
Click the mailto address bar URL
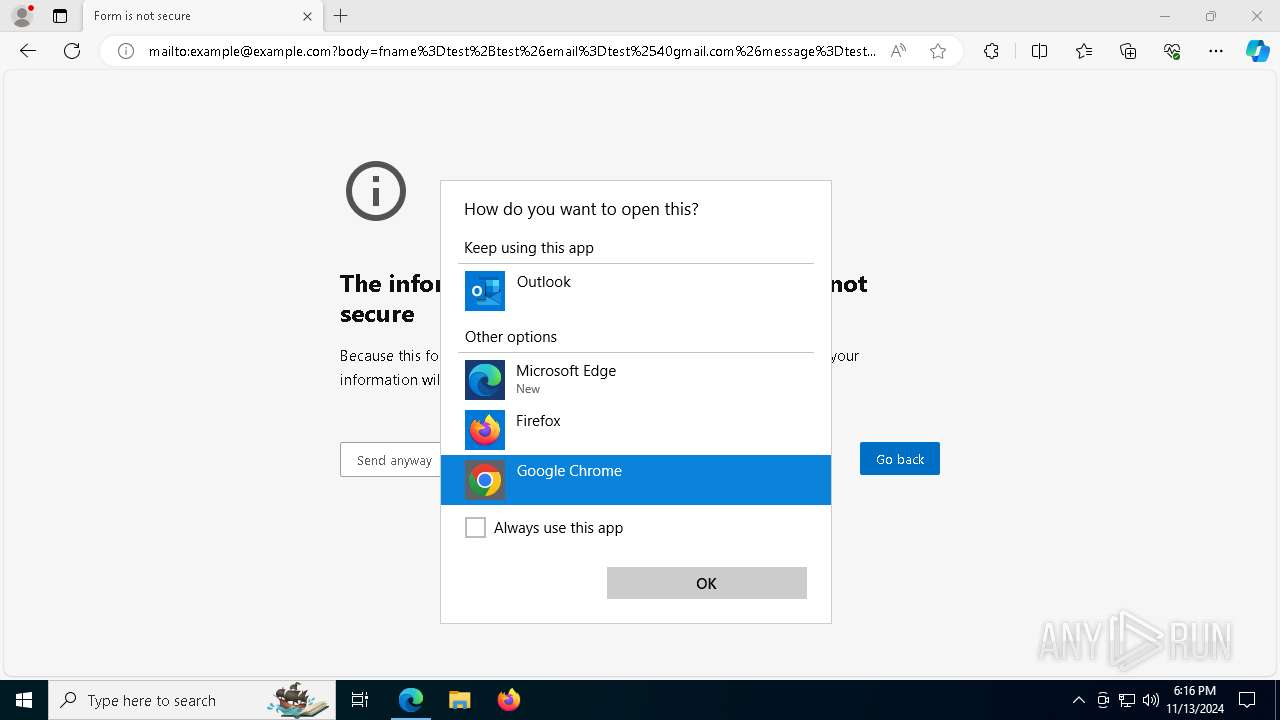(x=512, y=51)
